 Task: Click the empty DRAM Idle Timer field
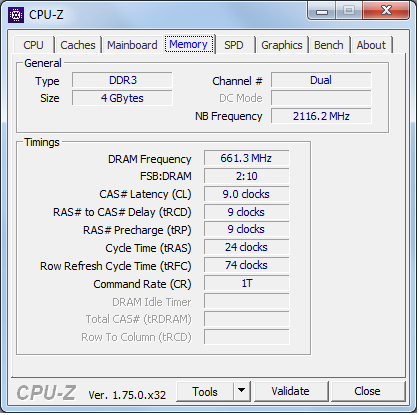[x=246, y=301]
